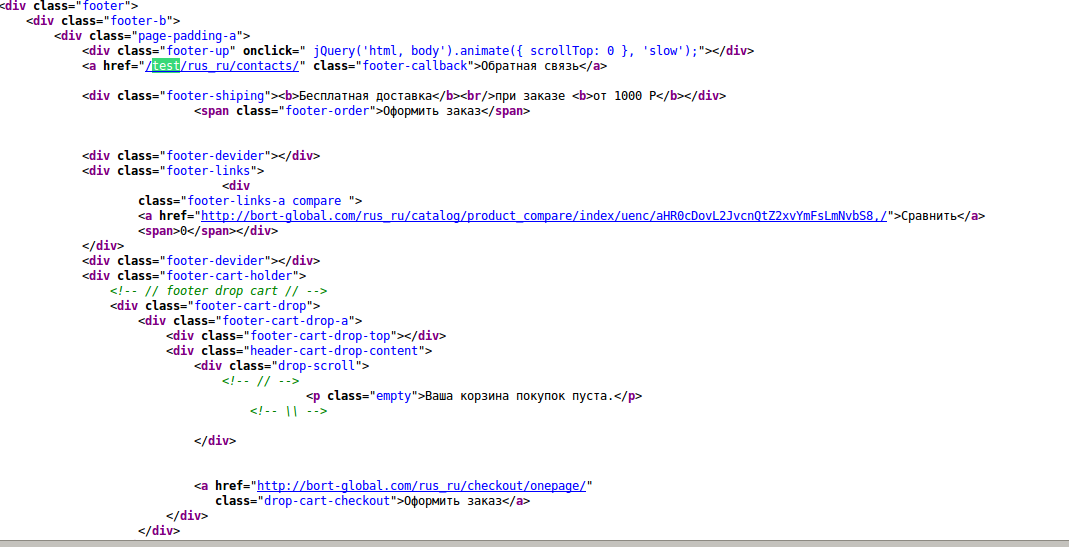This screenshot has width=1069, height=547.
Task: Click the 'footer-up' class value
Action: click(198, 50)
